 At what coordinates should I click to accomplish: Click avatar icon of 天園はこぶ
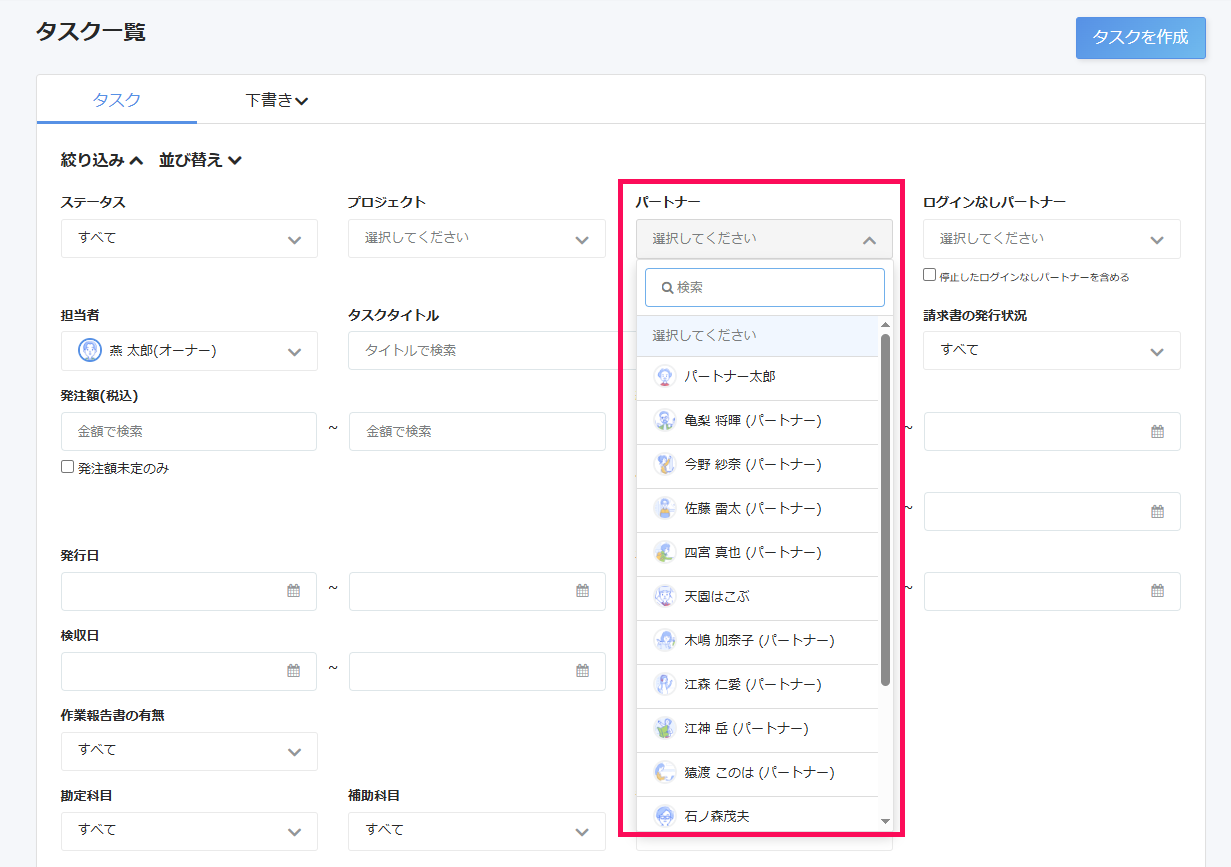(x=665, y=597)
